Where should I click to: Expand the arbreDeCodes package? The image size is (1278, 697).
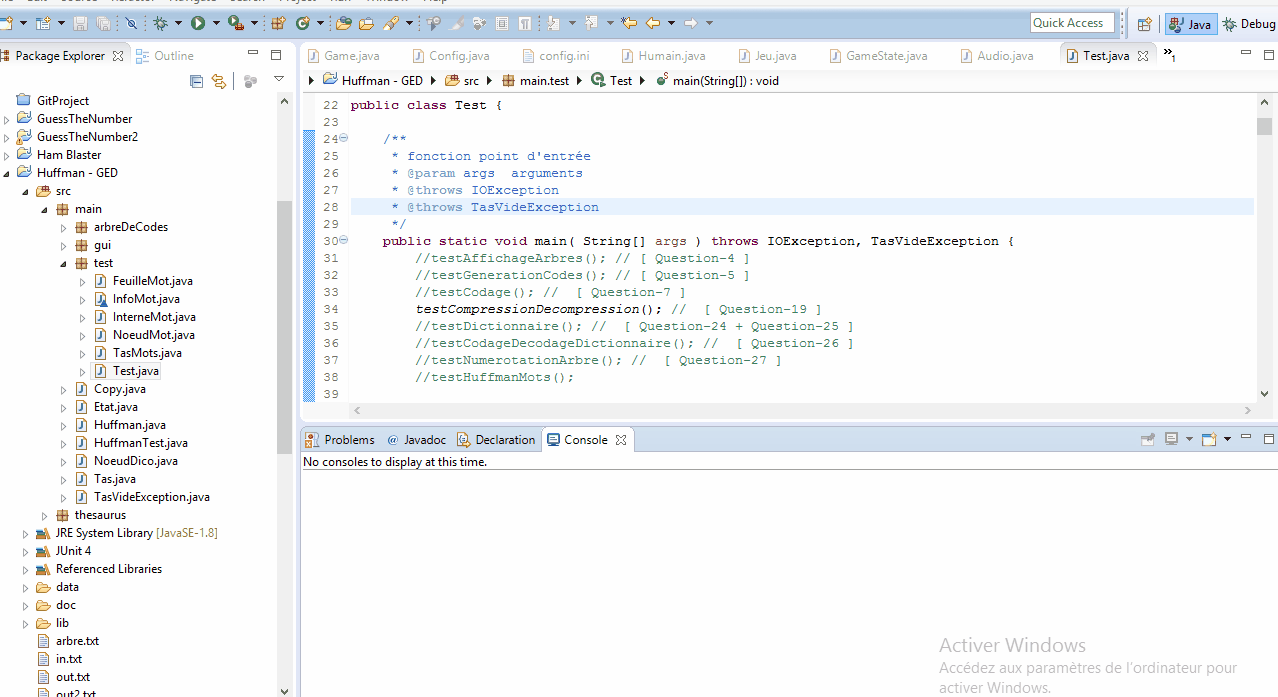pos(64,227)
